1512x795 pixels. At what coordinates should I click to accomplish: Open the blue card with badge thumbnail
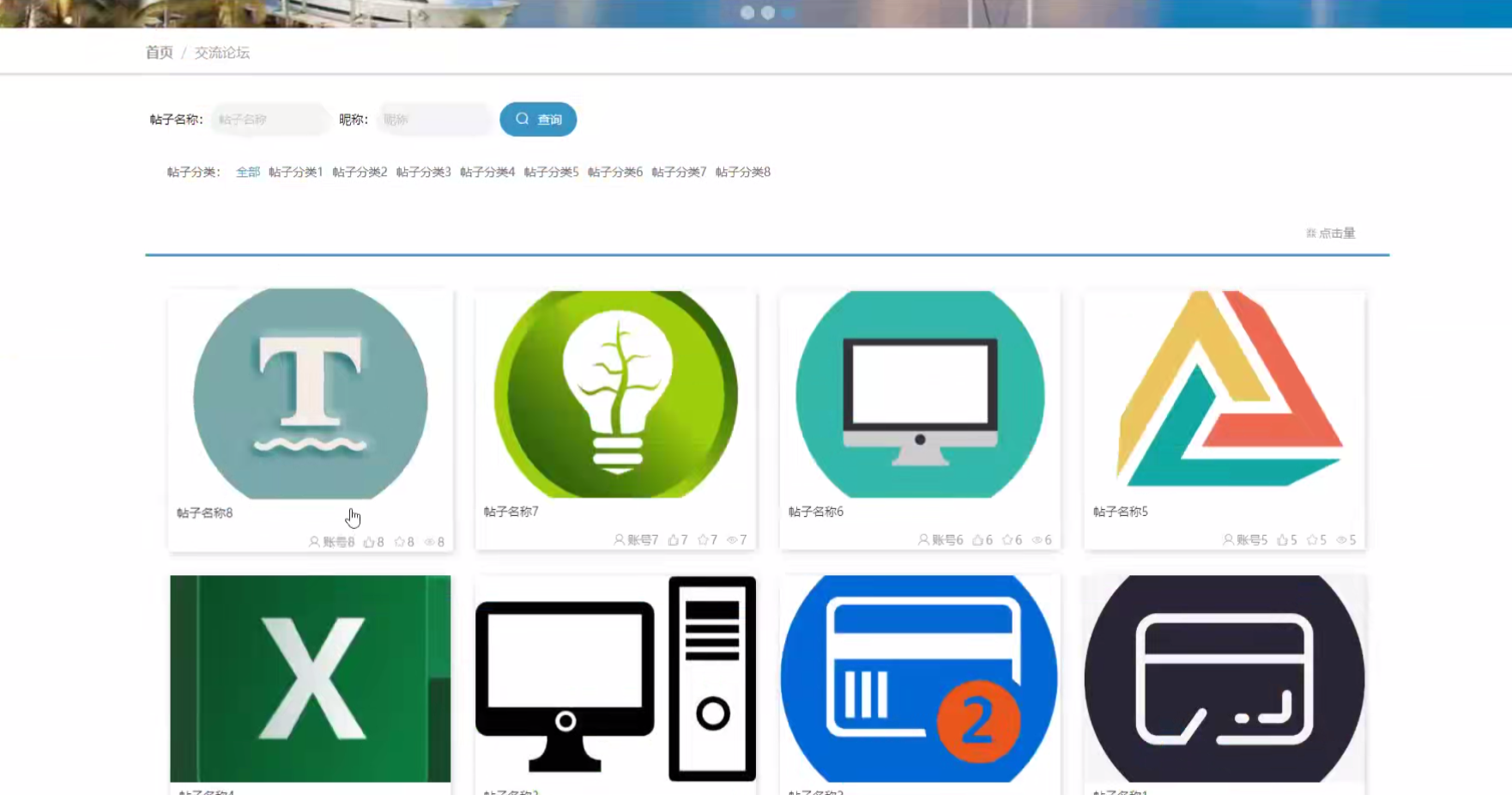pyautogui.click(x=920, y=678)
